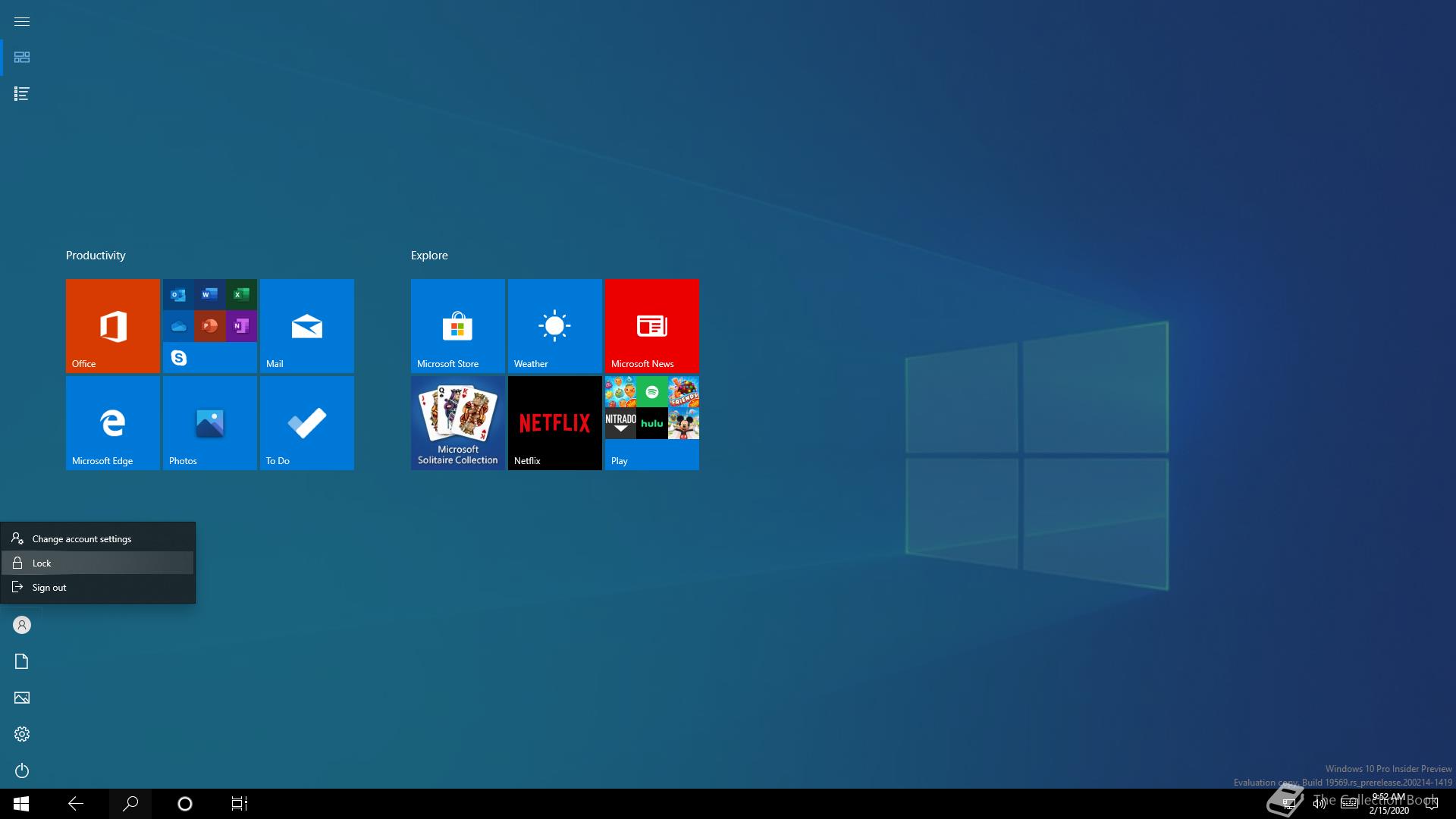Open the Weather tile
Screen dimensions: 1456x819
555,326
